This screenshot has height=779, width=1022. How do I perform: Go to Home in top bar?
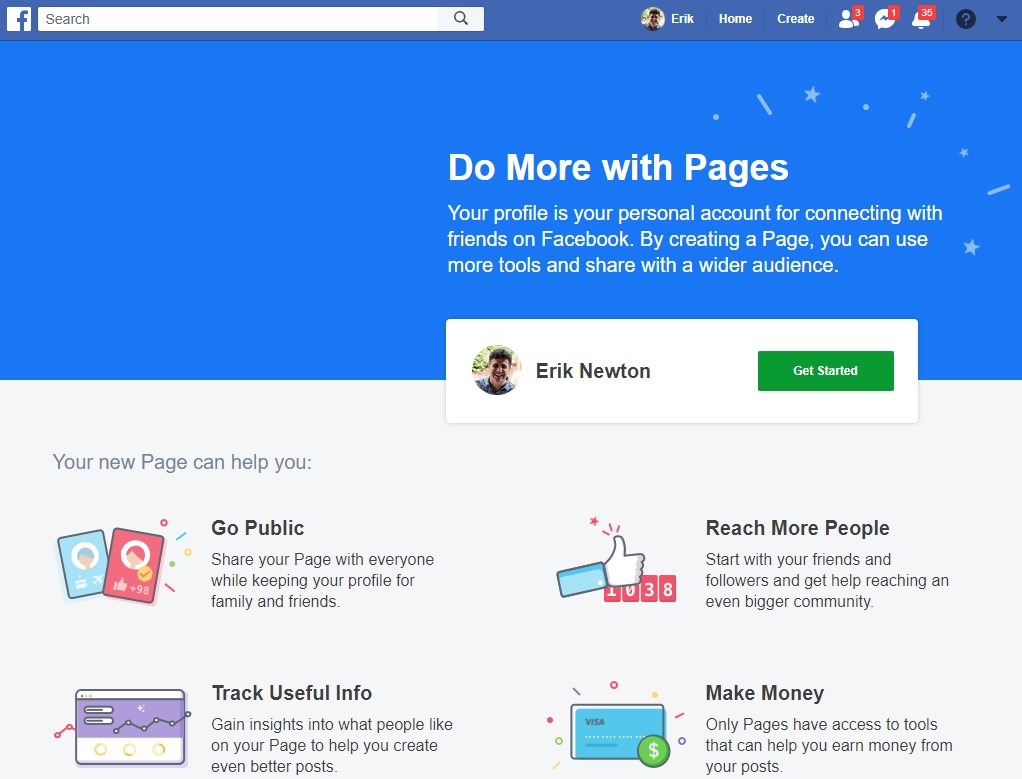point(735,19)
